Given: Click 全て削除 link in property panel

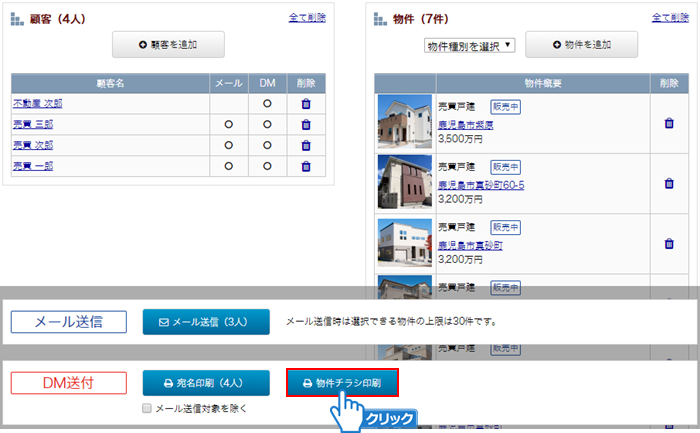Looking at the screenshot, I should (x=670, y=18).
